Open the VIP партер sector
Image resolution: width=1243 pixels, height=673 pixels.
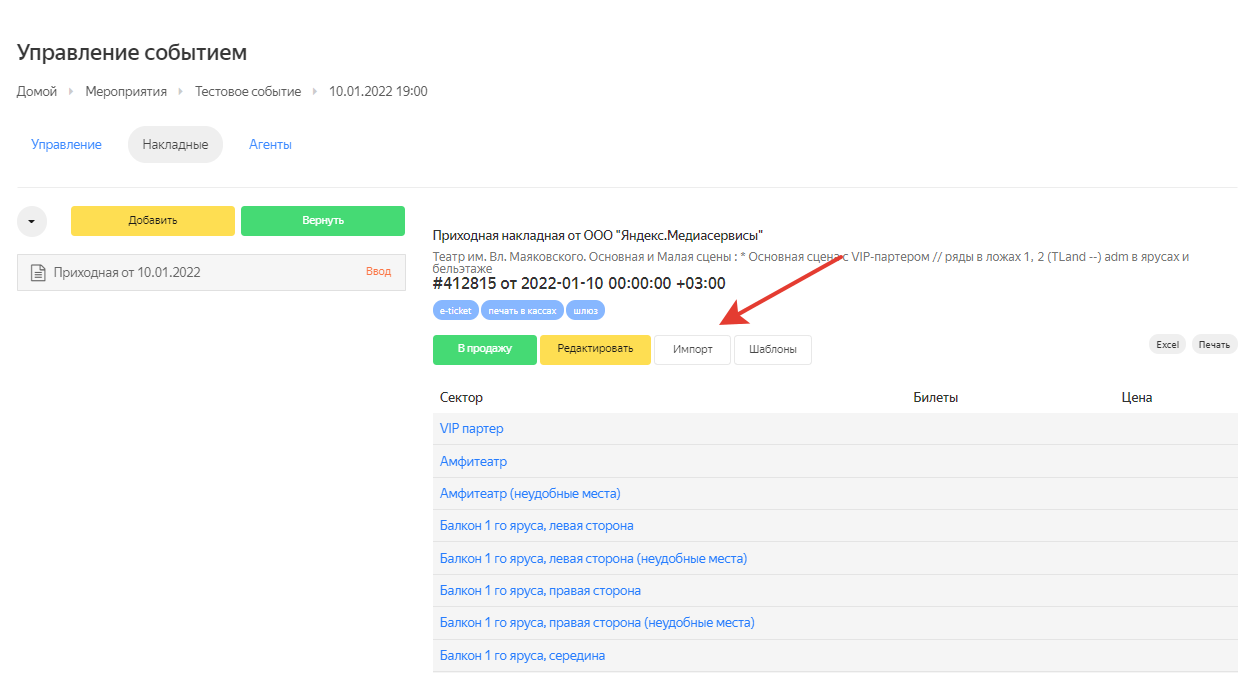[472, 428]
